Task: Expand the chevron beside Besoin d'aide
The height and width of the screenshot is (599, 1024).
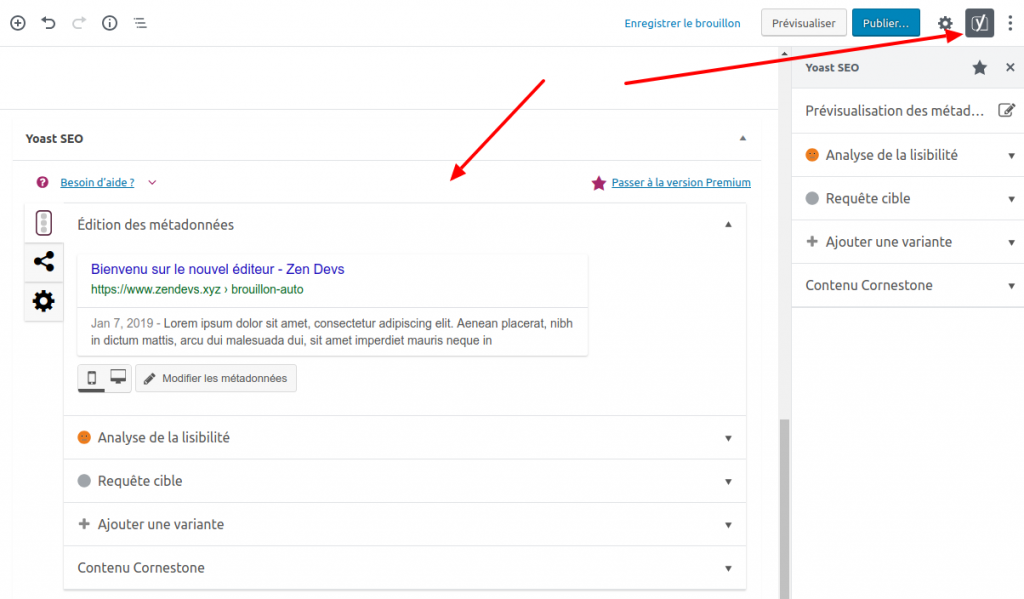Action: (152, 182)
